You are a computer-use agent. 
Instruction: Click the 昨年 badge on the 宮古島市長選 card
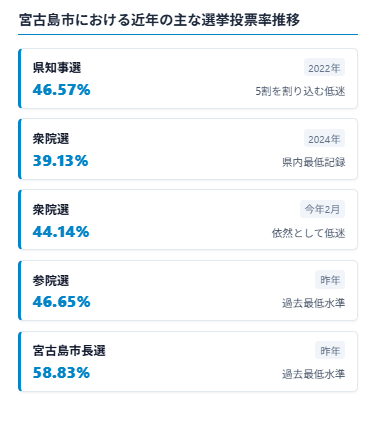coord(330,351)
